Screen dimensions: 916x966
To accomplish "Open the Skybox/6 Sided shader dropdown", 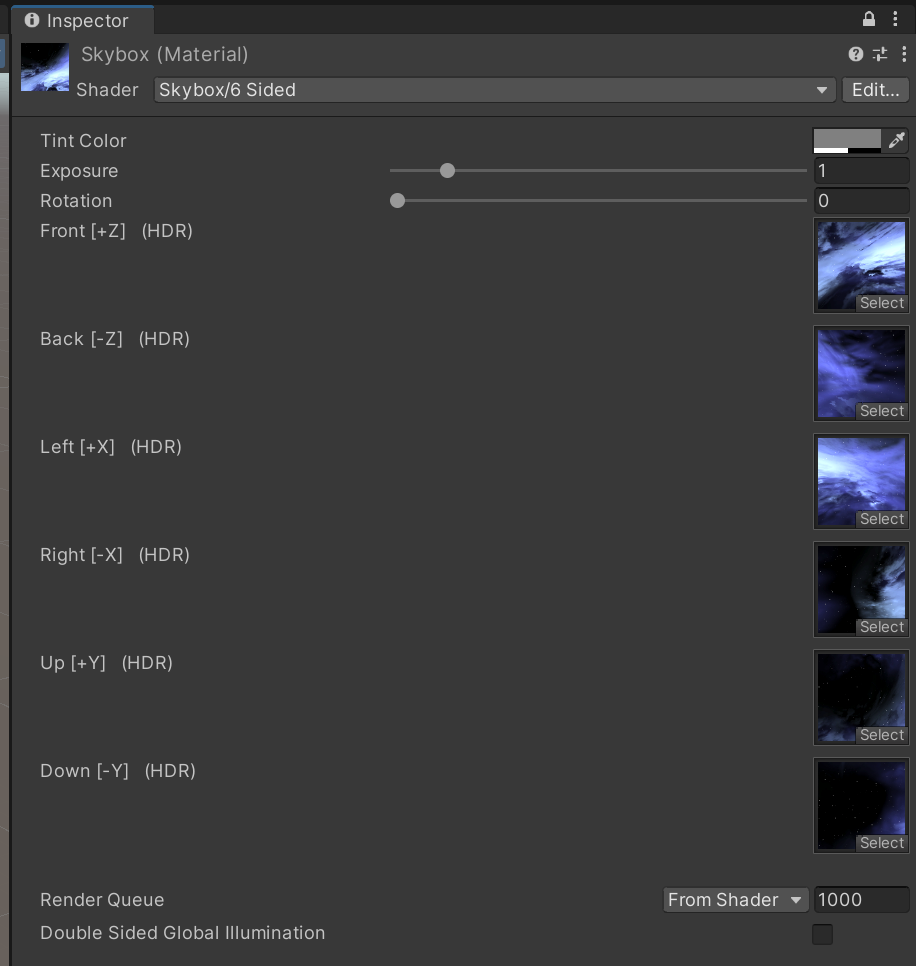I will tap(495, 90).
